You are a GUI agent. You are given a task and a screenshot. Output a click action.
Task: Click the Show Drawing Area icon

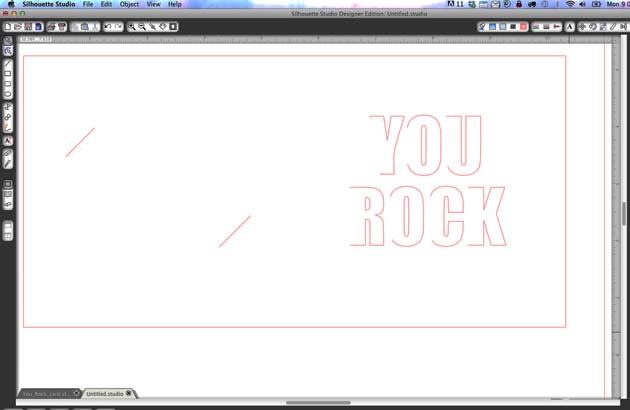click(8, 184)
